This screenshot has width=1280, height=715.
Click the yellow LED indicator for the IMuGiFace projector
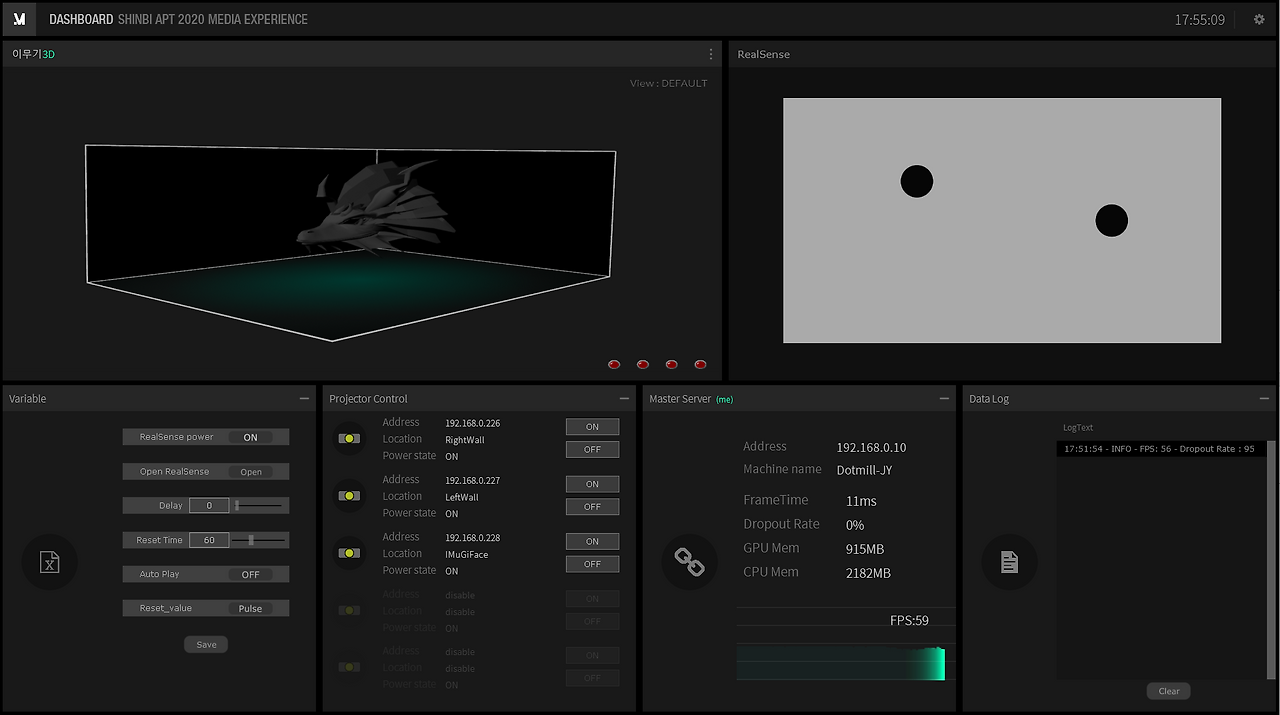click(348, 553)
